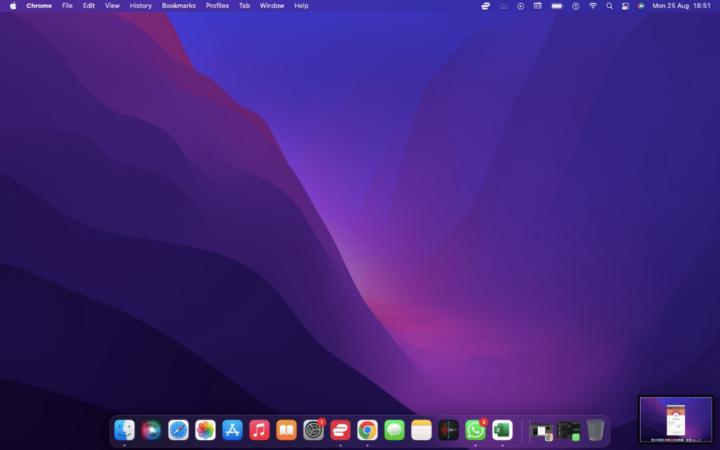This screenshot has height=450, width=720.
Task: Launch Siri from the dock
Action: pos(151,430)
